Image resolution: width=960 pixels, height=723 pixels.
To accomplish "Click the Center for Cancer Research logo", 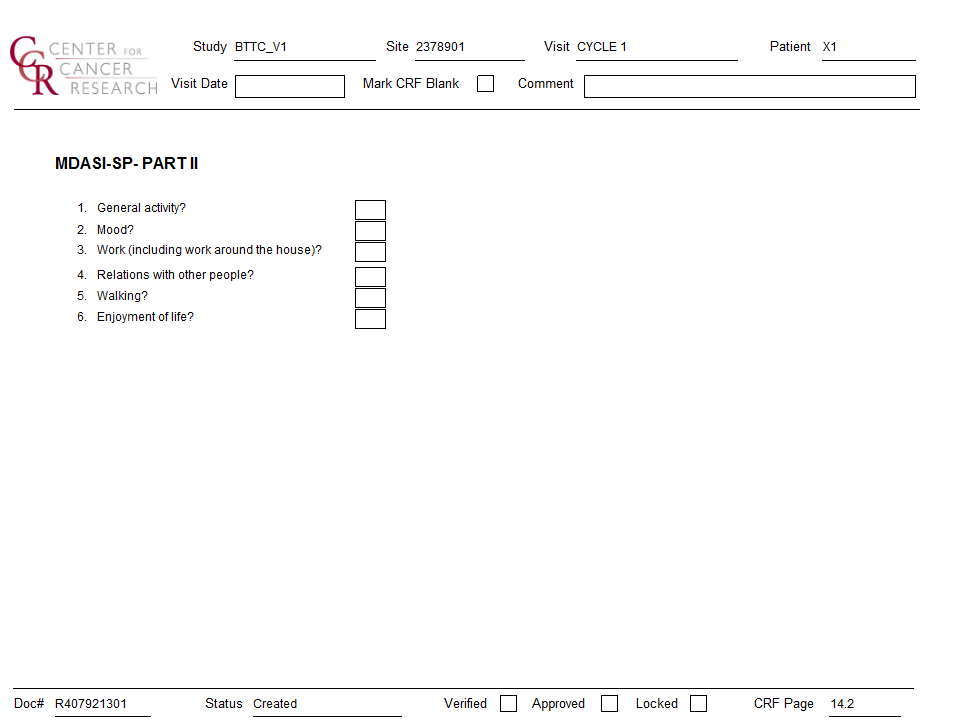I will (x=84, y=67).
